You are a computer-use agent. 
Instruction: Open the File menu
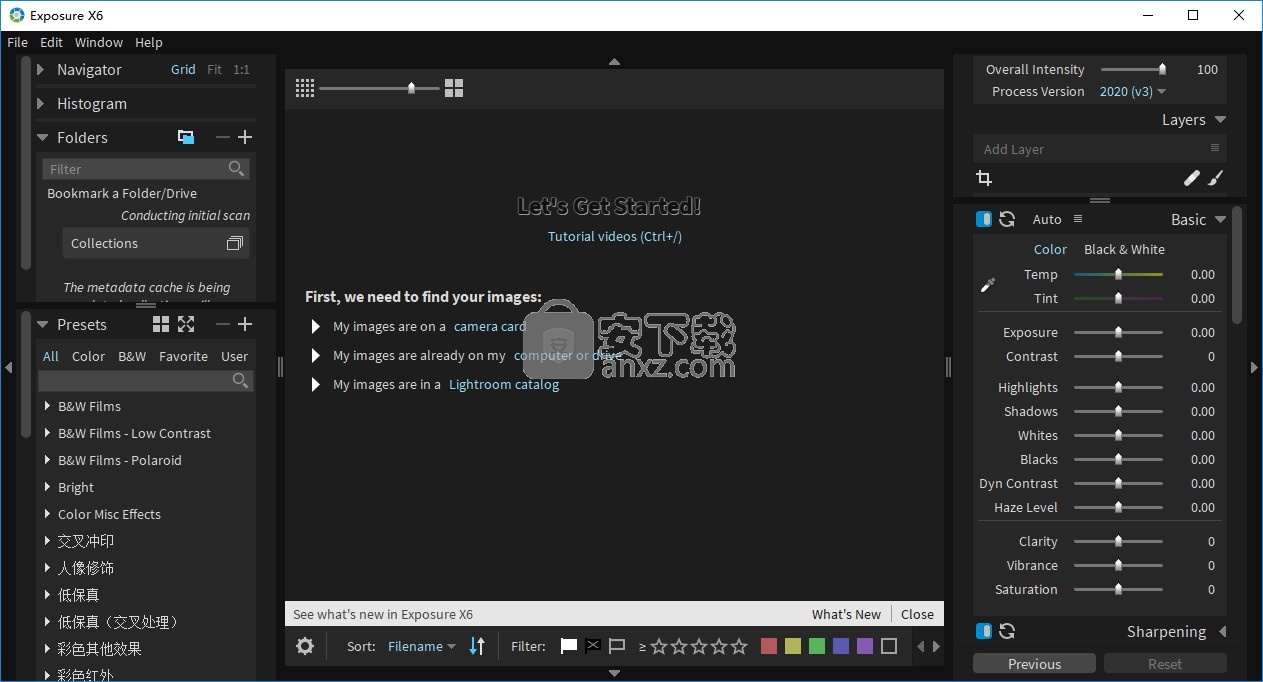pyautogui.click(x=17, y=42)
